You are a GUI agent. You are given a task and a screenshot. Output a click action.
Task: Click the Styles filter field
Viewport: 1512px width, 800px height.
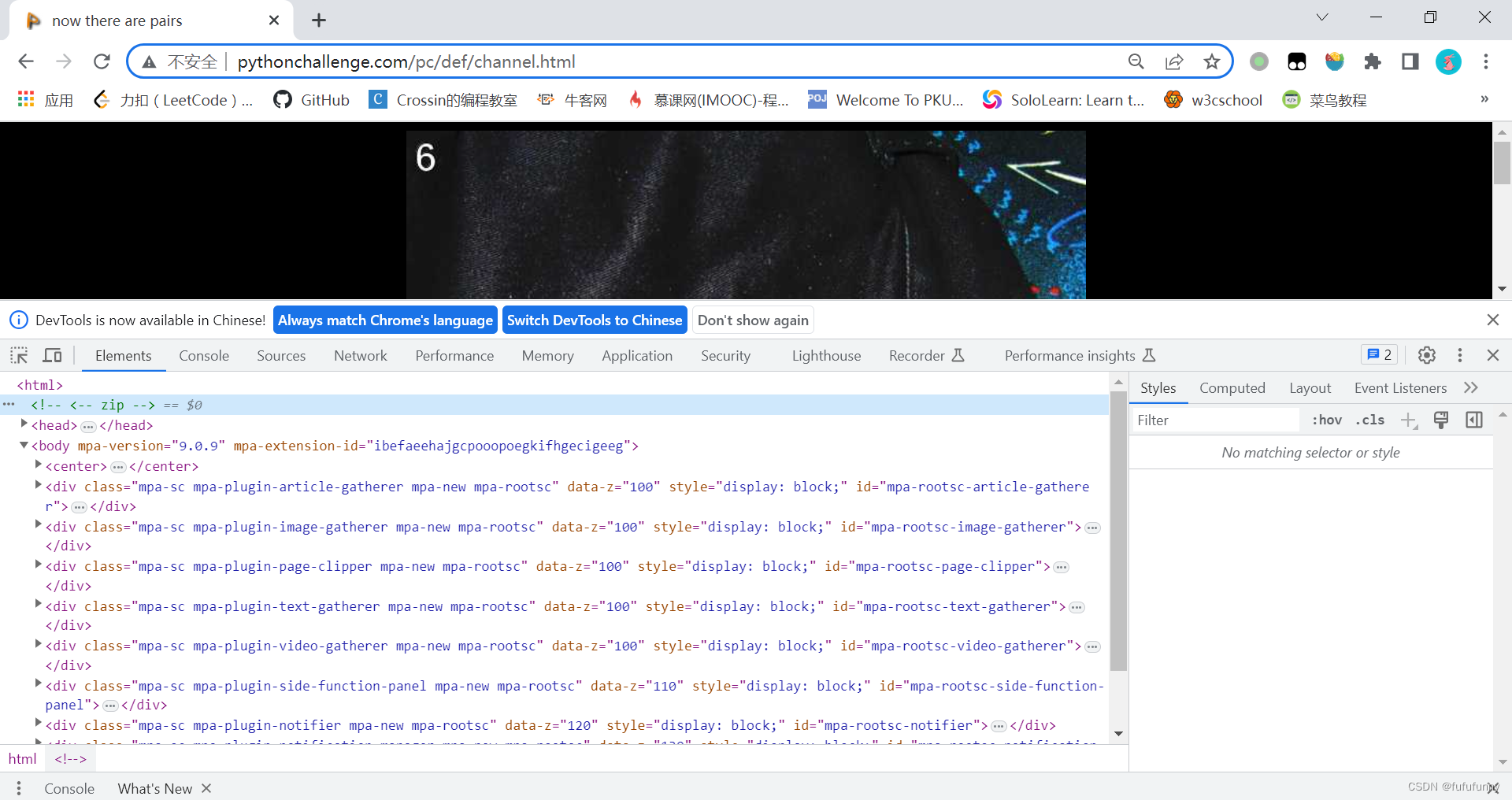pyautogui.click(x=1213, y=420)
